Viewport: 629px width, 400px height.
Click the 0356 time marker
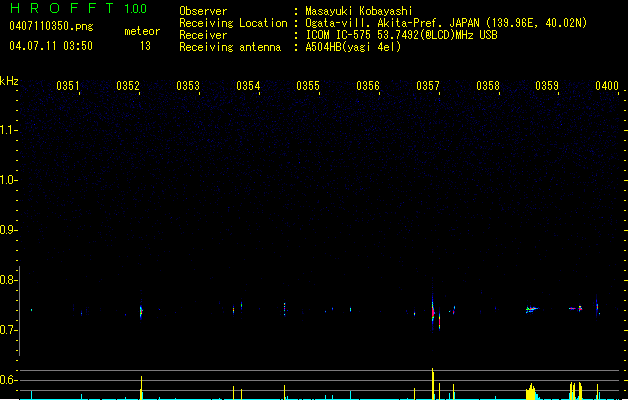click(368, 86)
